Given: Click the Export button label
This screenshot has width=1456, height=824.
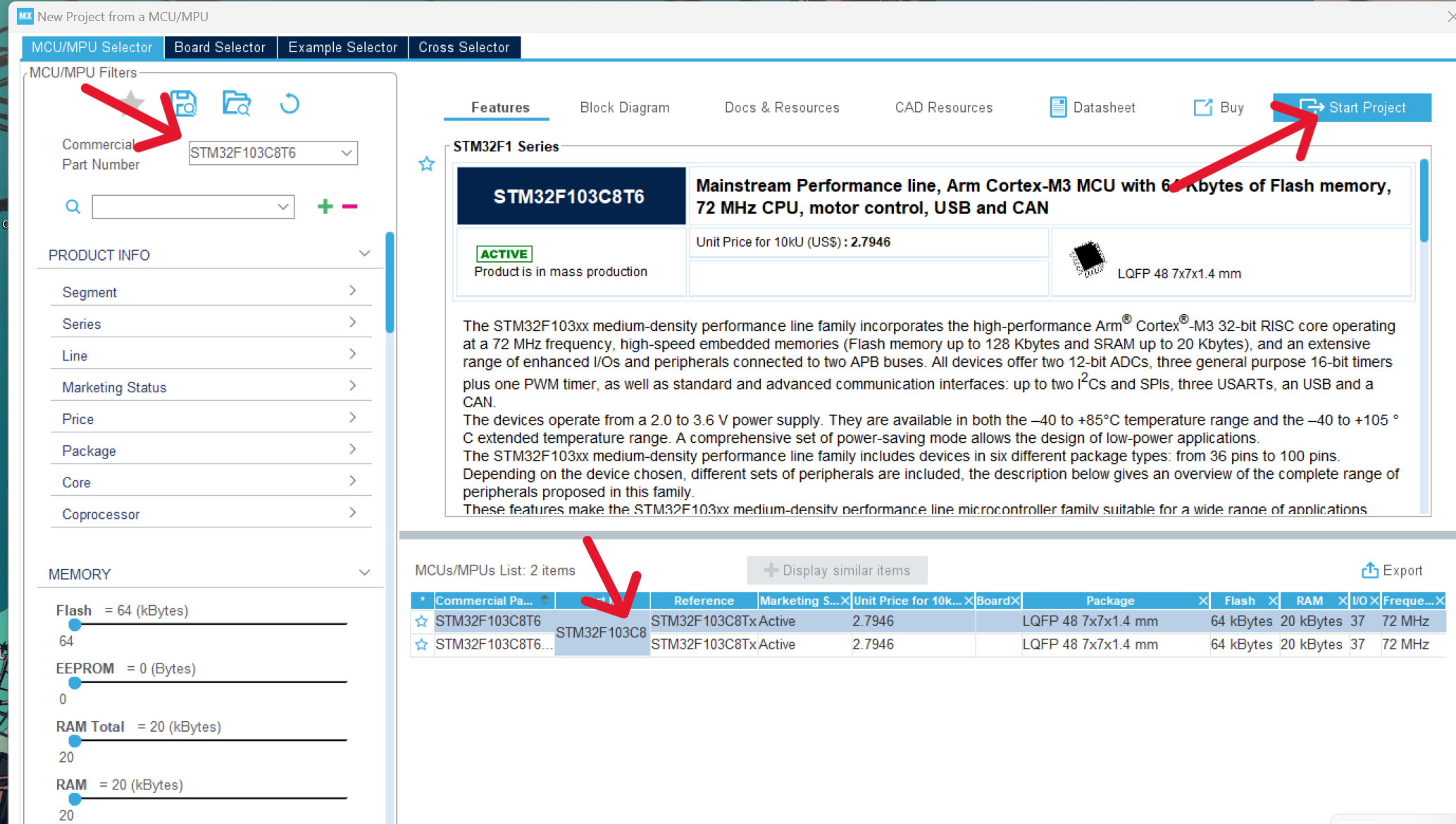Looking at the screenshot, I should point(1402,570).
